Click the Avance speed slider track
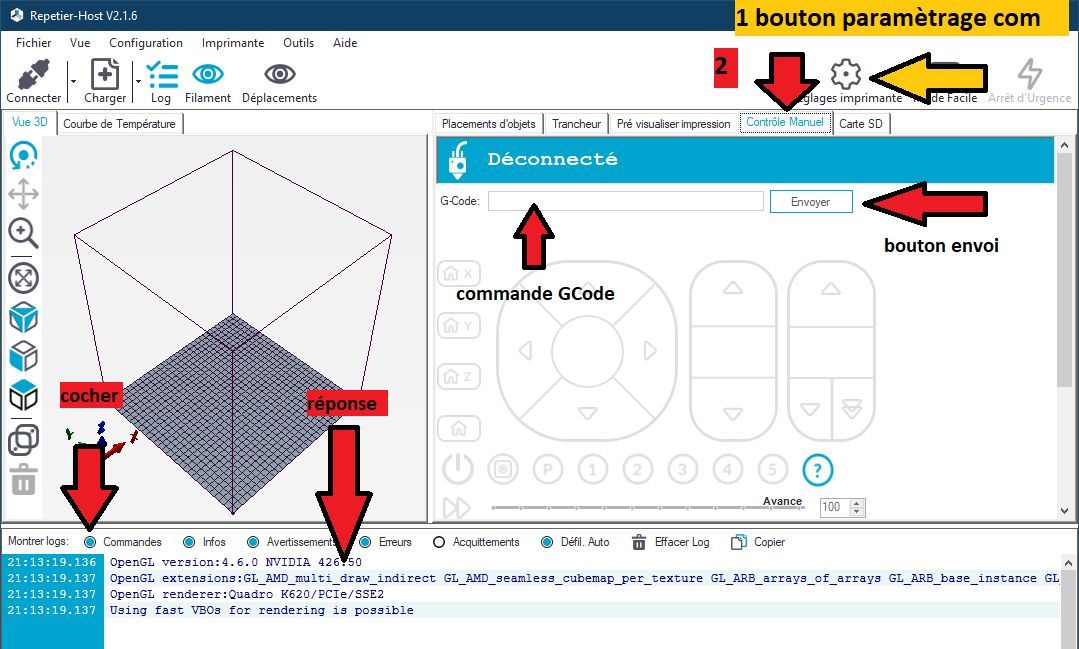This screenshot has height=649, width=1079. click(x=647, y=508)
